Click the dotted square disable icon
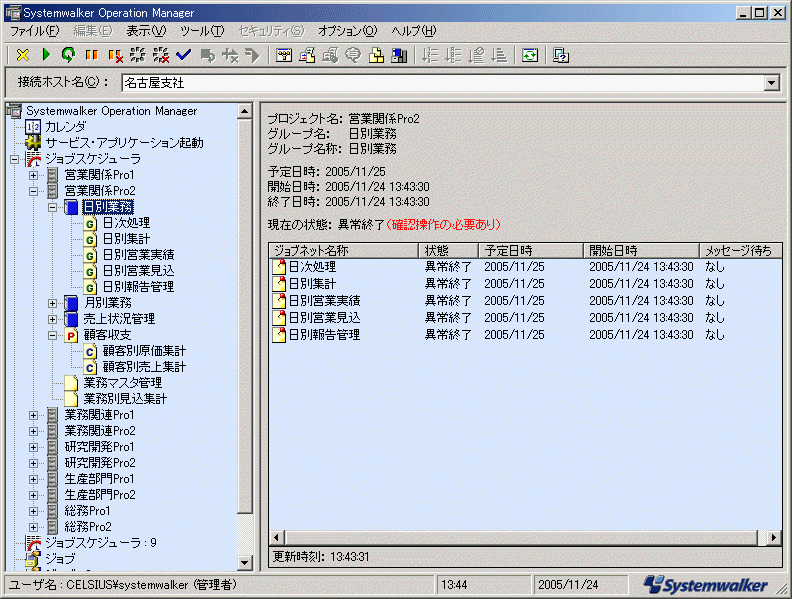This screenshot has height=599, width=792. (137, 55)
